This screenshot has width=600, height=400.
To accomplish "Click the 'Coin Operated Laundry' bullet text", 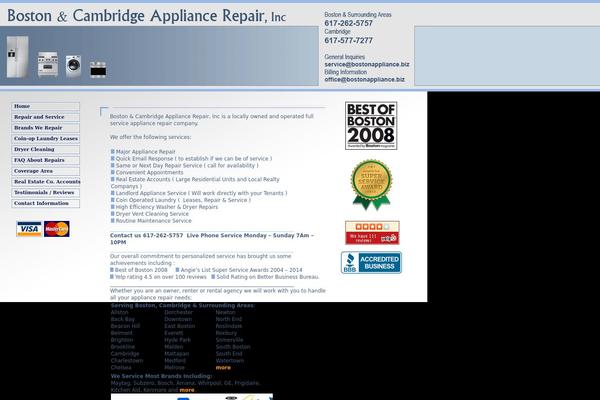I will point(183,200).
